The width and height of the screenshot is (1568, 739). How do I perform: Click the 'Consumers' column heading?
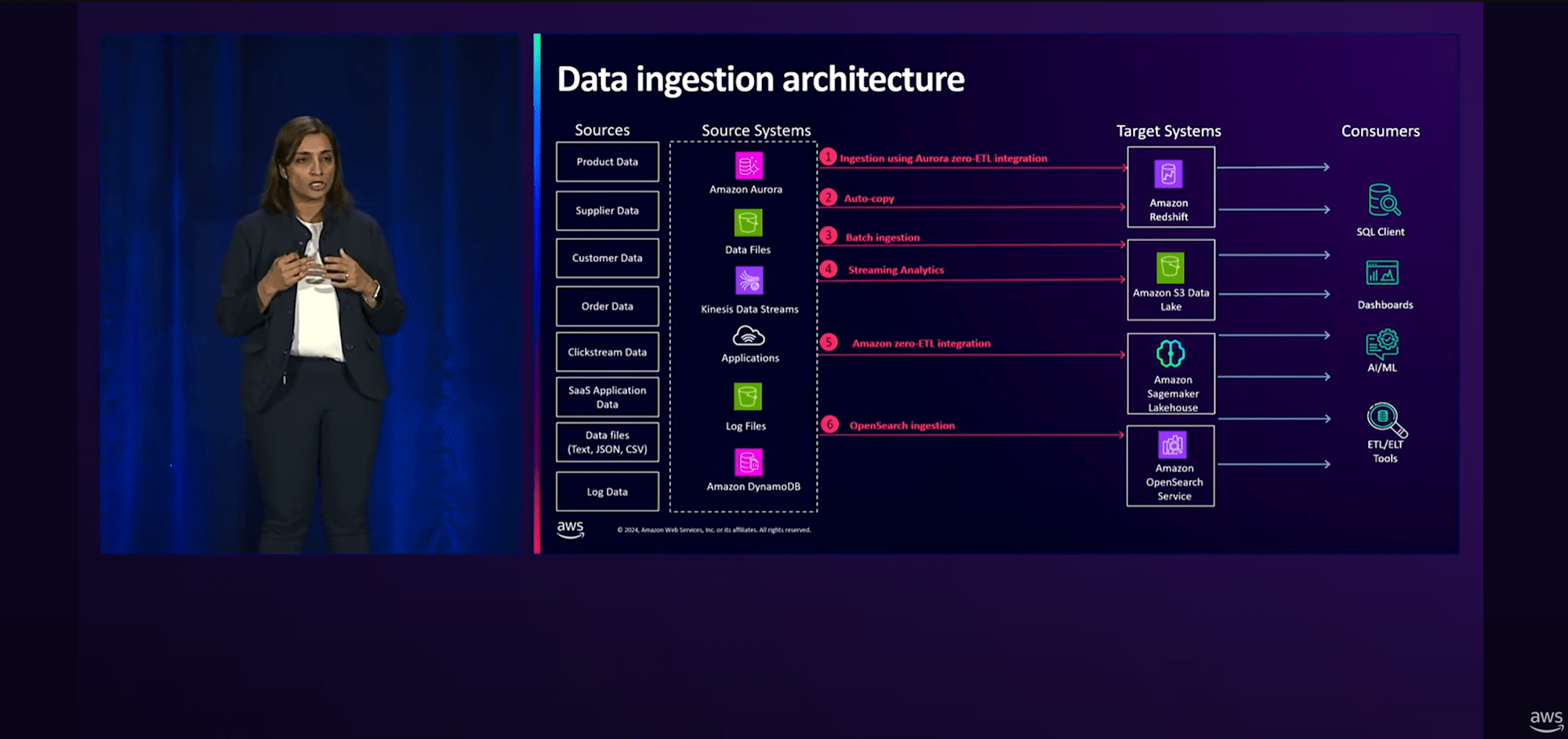click(1381, 131)
